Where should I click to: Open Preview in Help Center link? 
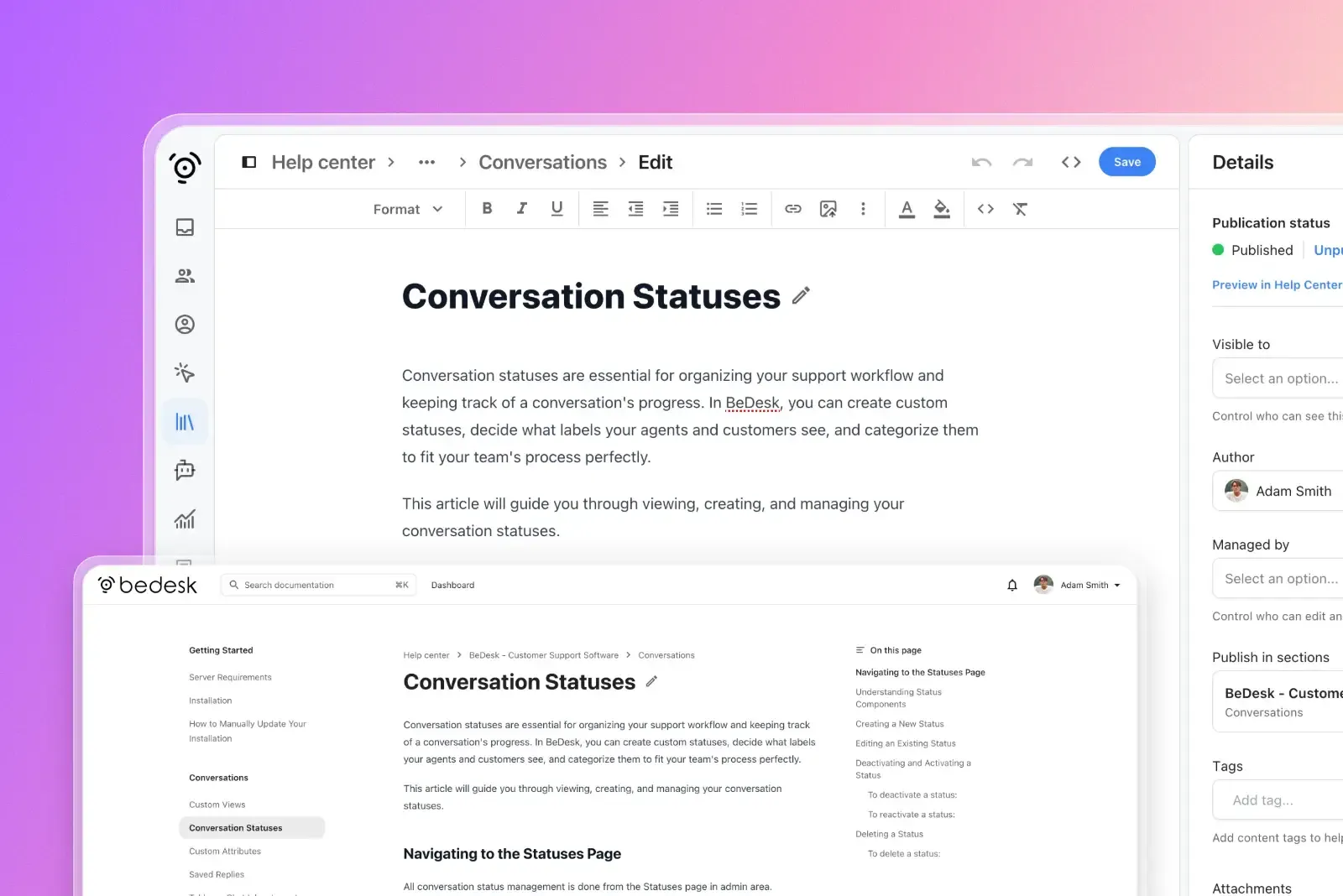point(1277,285)
